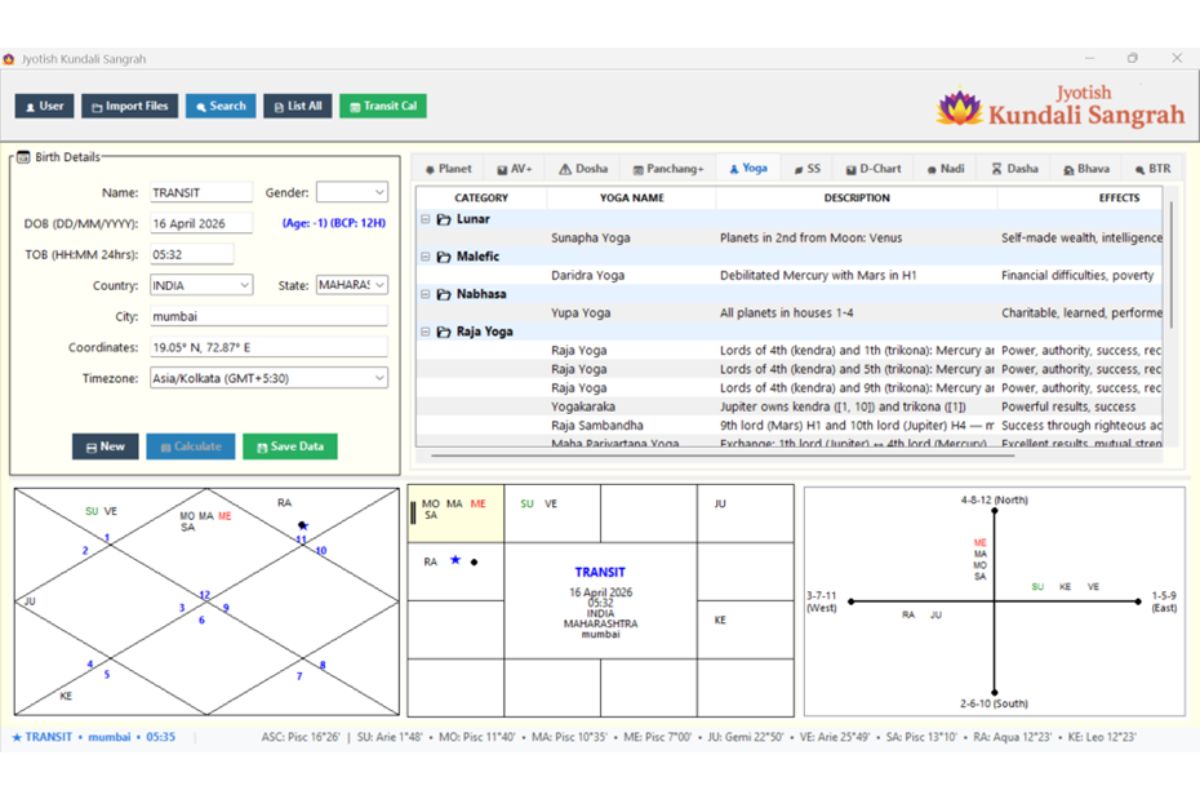Select the Yupa Yoga row
The height and width of the screenshot is (800, 1200).
pyautogui.click(x=790, y=313)
